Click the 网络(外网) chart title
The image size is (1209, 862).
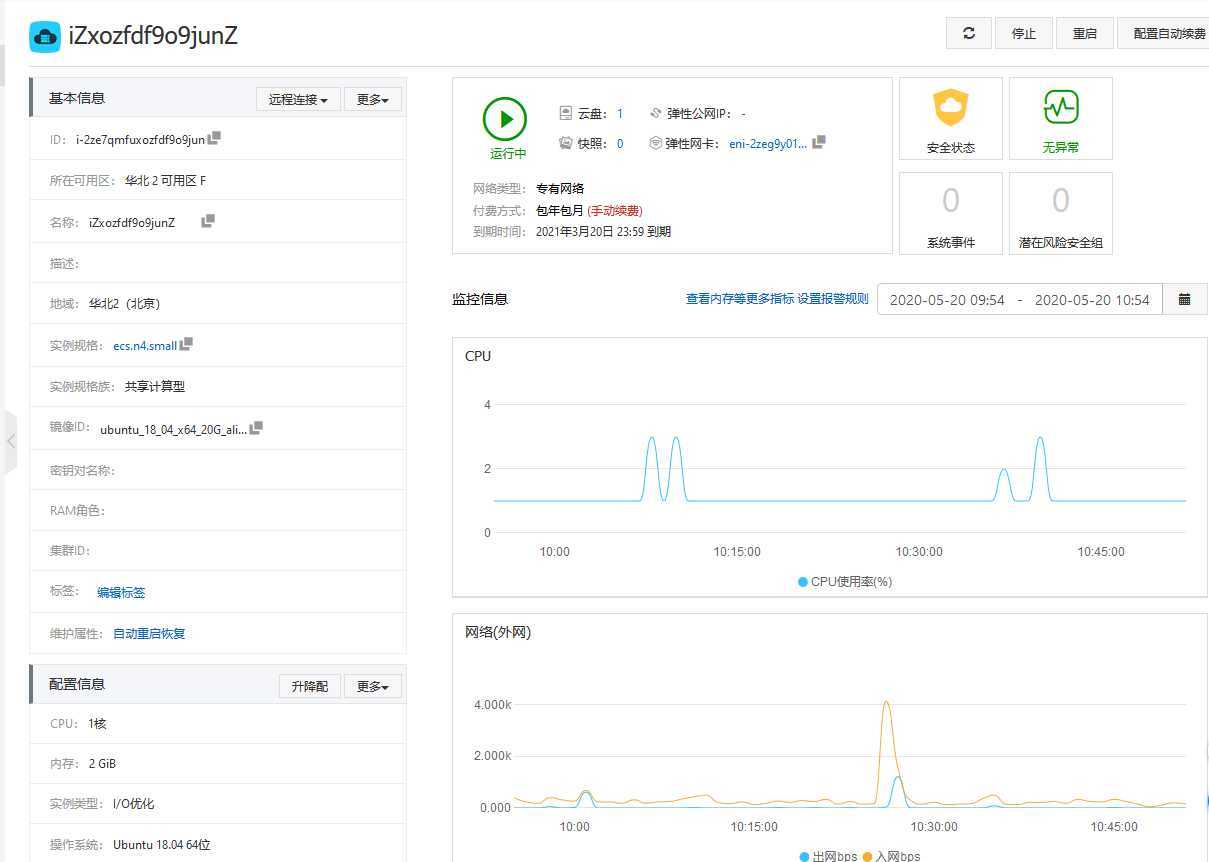coord(498,632)
